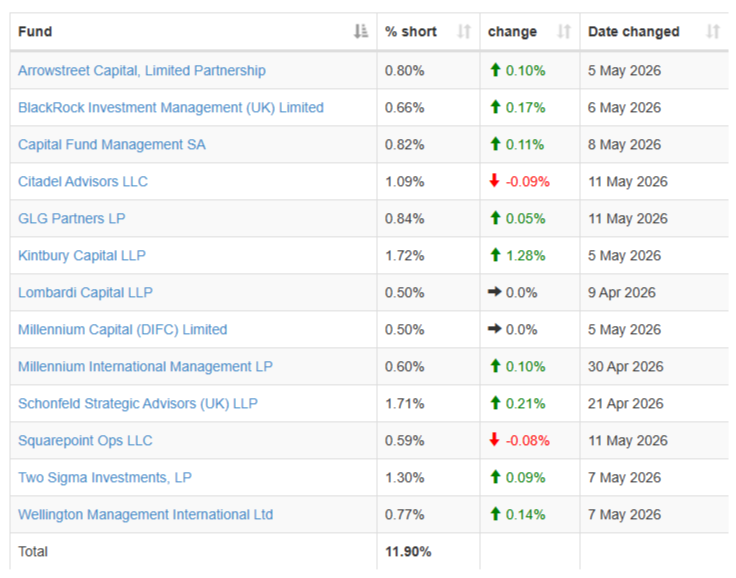
Task: Open Millennium Capital (DIFC) Limited link
Action: [123, 330]
